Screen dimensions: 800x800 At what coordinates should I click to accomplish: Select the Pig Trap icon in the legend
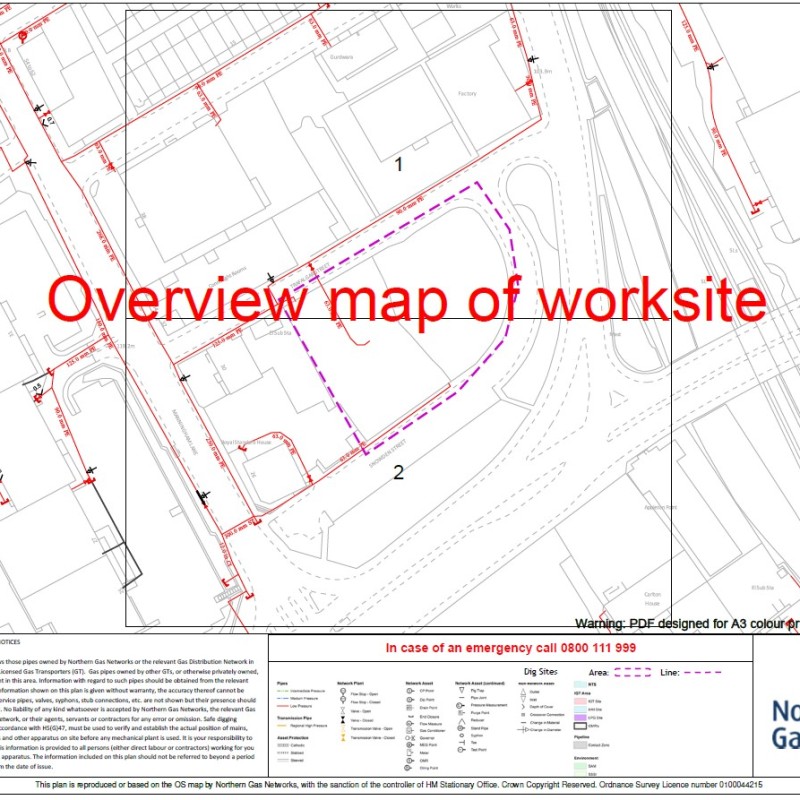point(460,689)
